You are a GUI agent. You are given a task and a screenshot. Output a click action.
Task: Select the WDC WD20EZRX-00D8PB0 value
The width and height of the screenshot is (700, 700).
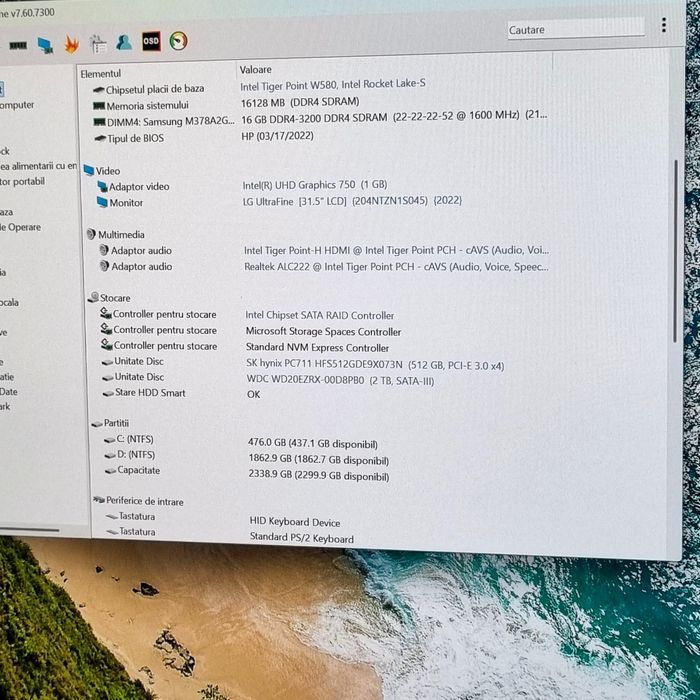pyautogui.click(x=340, y=380)
